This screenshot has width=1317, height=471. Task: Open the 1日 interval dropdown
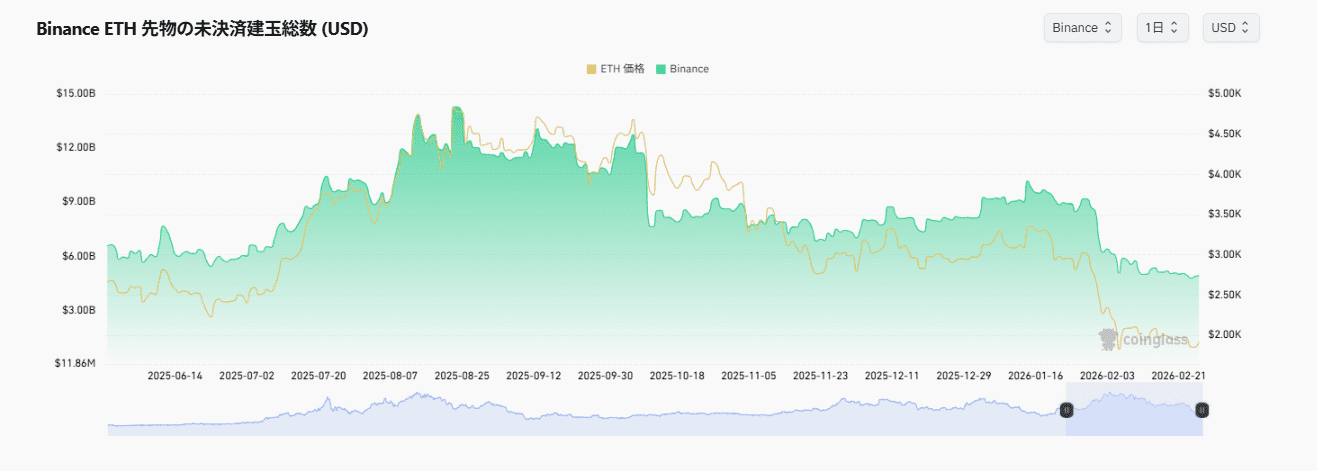[x=1162, y=28]
